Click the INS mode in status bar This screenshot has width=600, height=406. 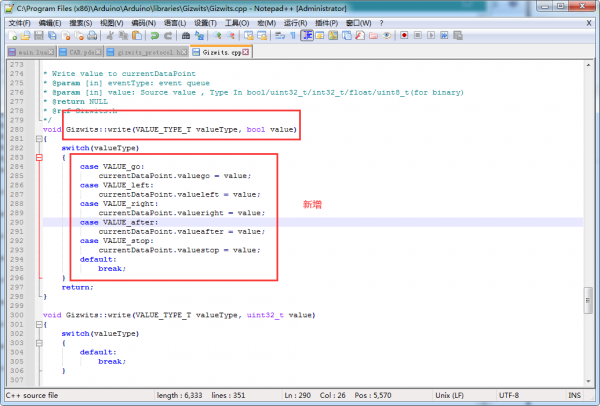click(x=574, y=395)
